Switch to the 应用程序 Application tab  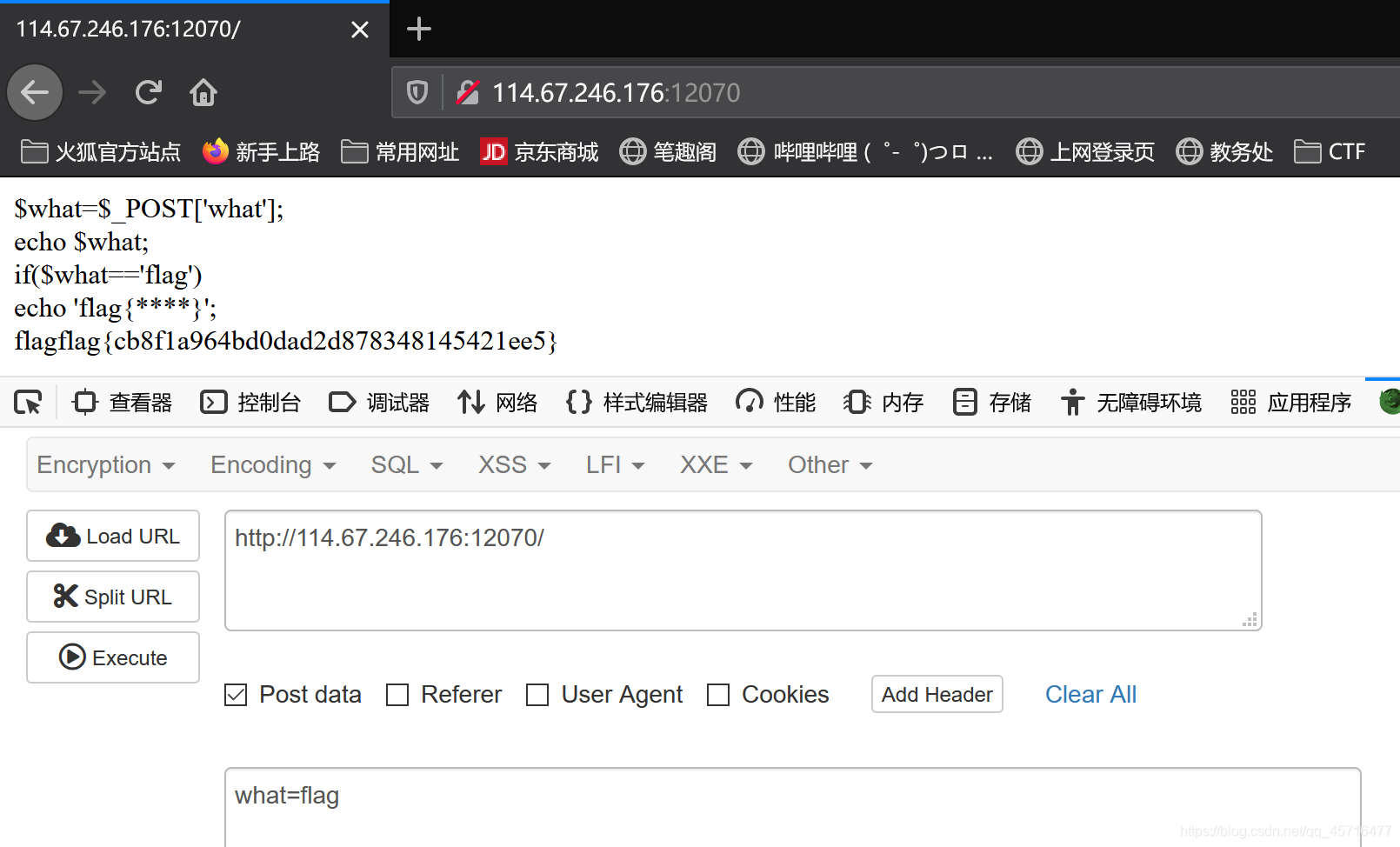1291,403
